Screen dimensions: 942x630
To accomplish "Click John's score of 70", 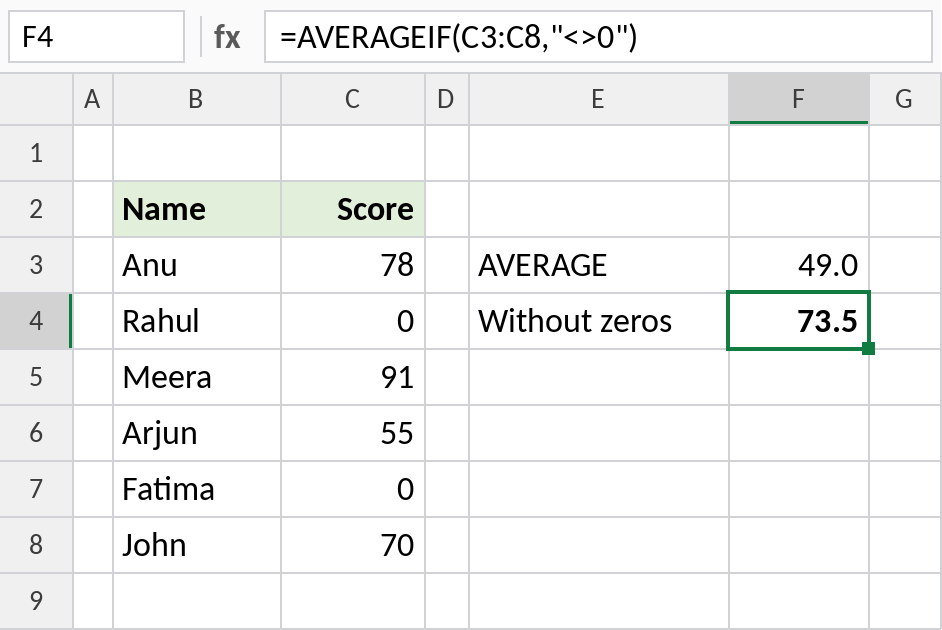I will [353, 544].
